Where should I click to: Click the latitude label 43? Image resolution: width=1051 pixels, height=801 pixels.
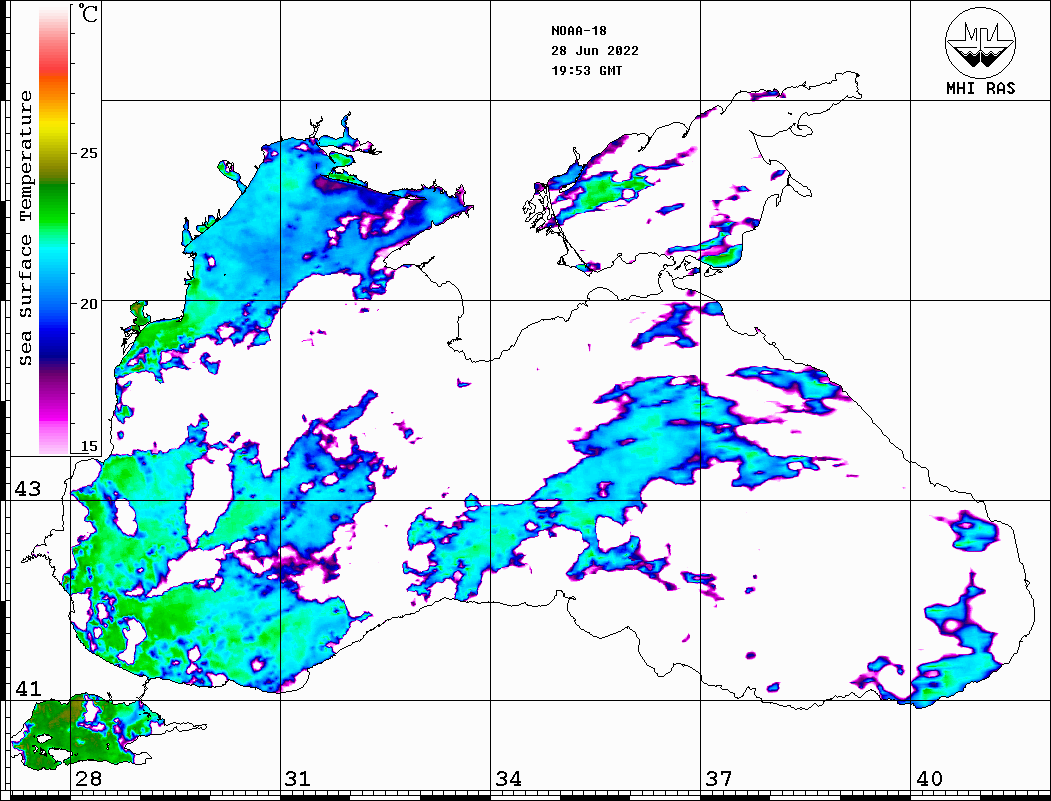28,489
